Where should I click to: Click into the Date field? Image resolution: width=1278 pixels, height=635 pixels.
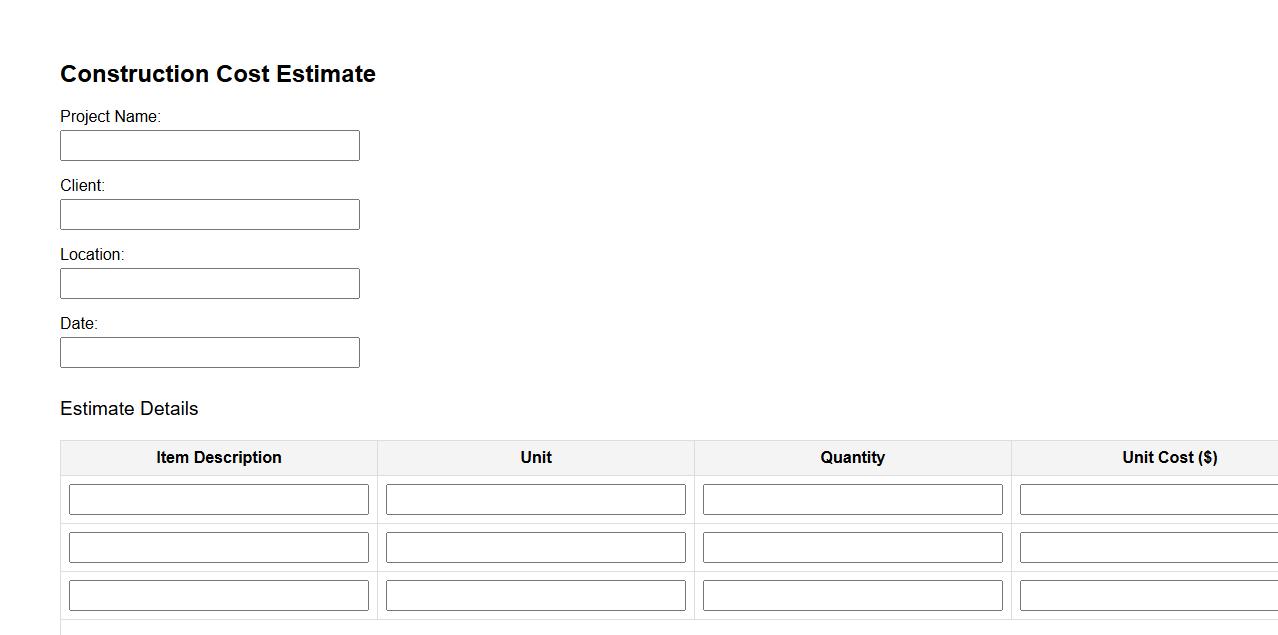pyautogui.click(x=210, y=352)
